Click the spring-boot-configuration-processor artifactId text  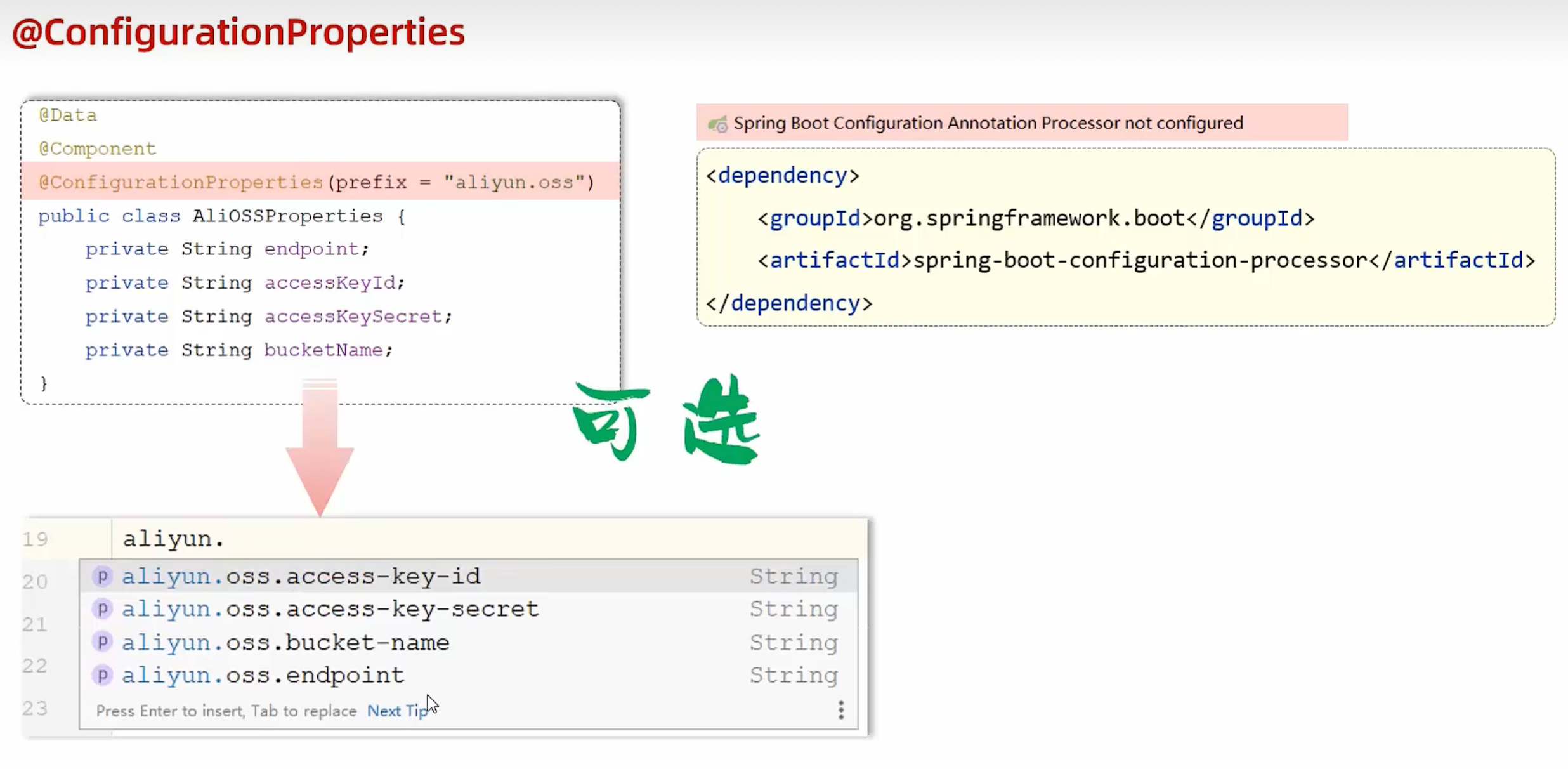tap(1139, 260)
